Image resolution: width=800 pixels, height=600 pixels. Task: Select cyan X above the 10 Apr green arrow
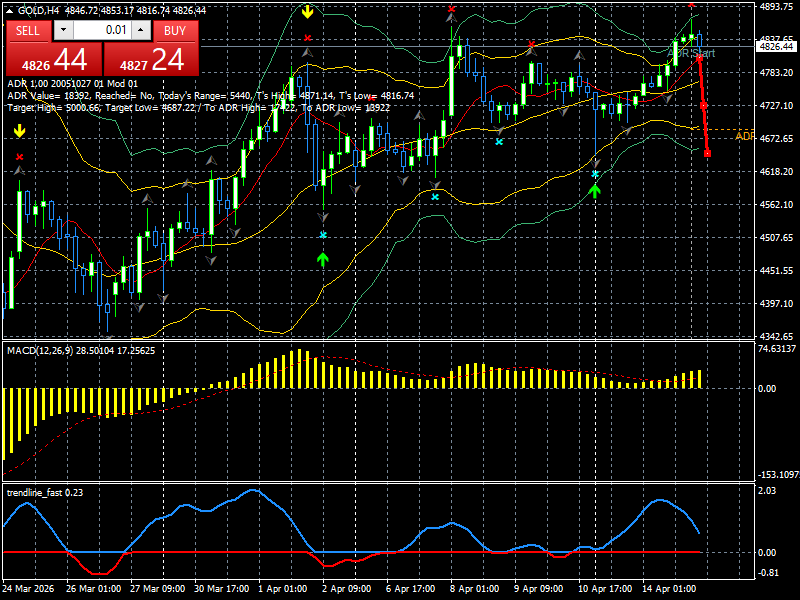(x=595, y=174)
